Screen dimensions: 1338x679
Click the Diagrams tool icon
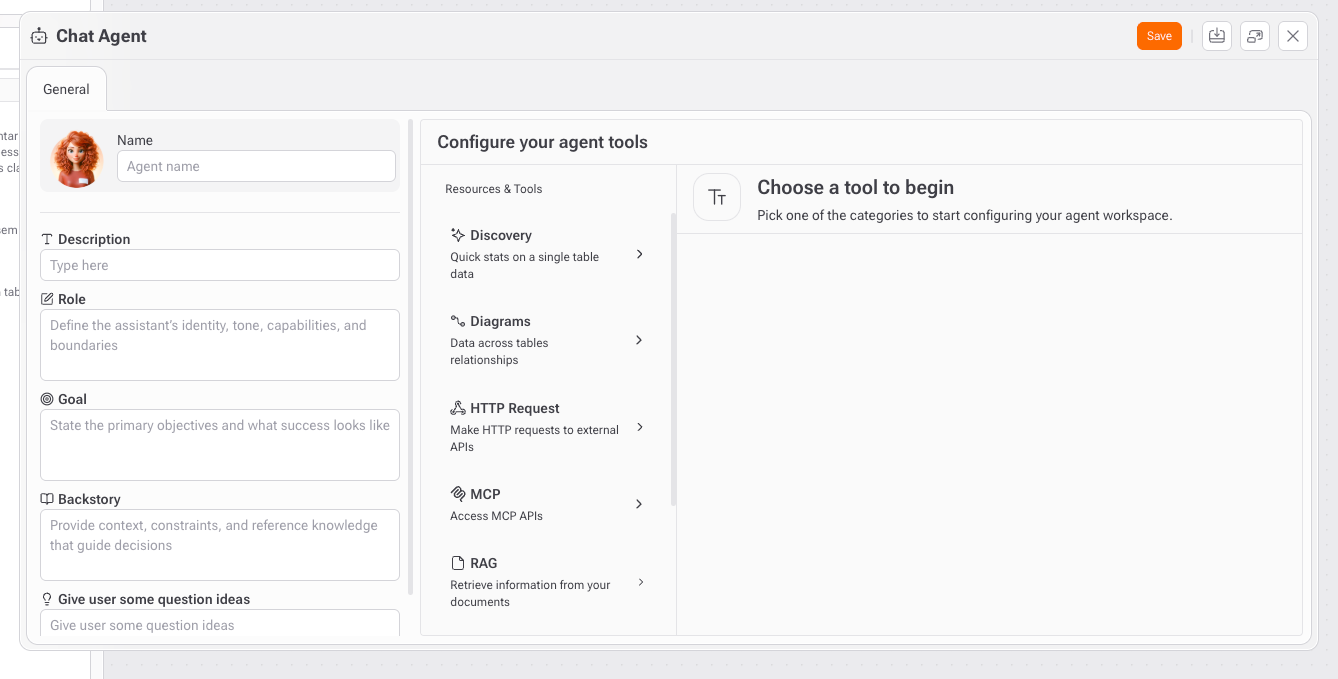tap(458, 321)
